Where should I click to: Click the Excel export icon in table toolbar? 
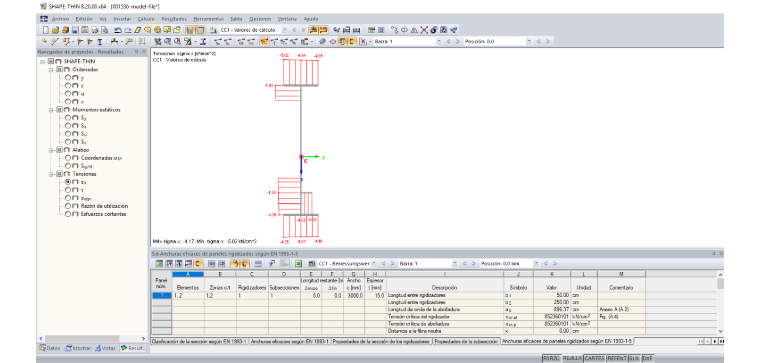[x=299, y=264]
